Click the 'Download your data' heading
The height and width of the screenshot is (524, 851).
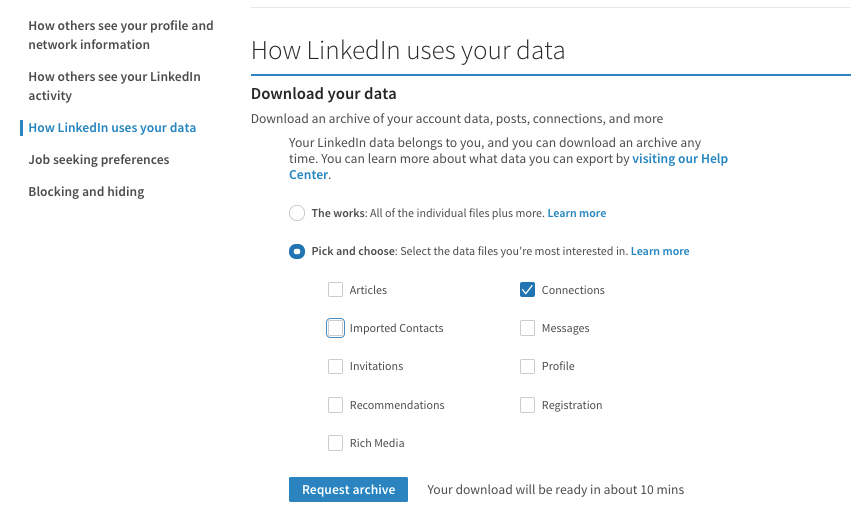pos(323,94)
